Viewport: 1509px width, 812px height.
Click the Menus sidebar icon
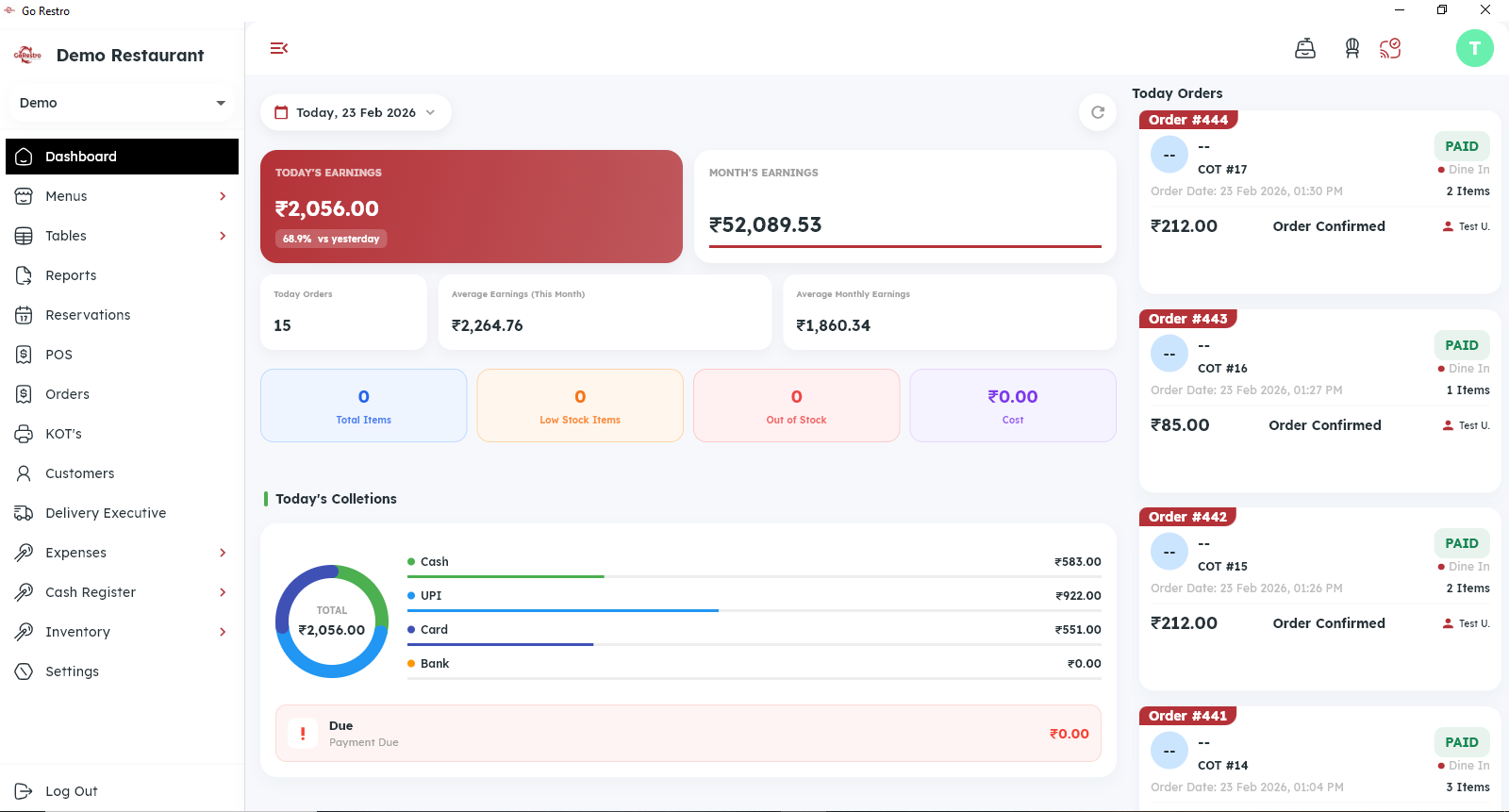click(25, 196)
